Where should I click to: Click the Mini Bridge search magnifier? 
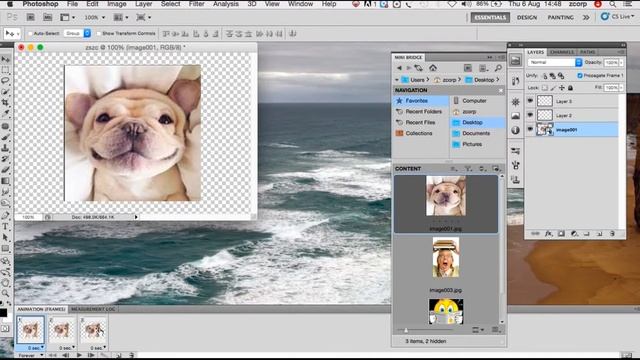click(x=498, y=68)
